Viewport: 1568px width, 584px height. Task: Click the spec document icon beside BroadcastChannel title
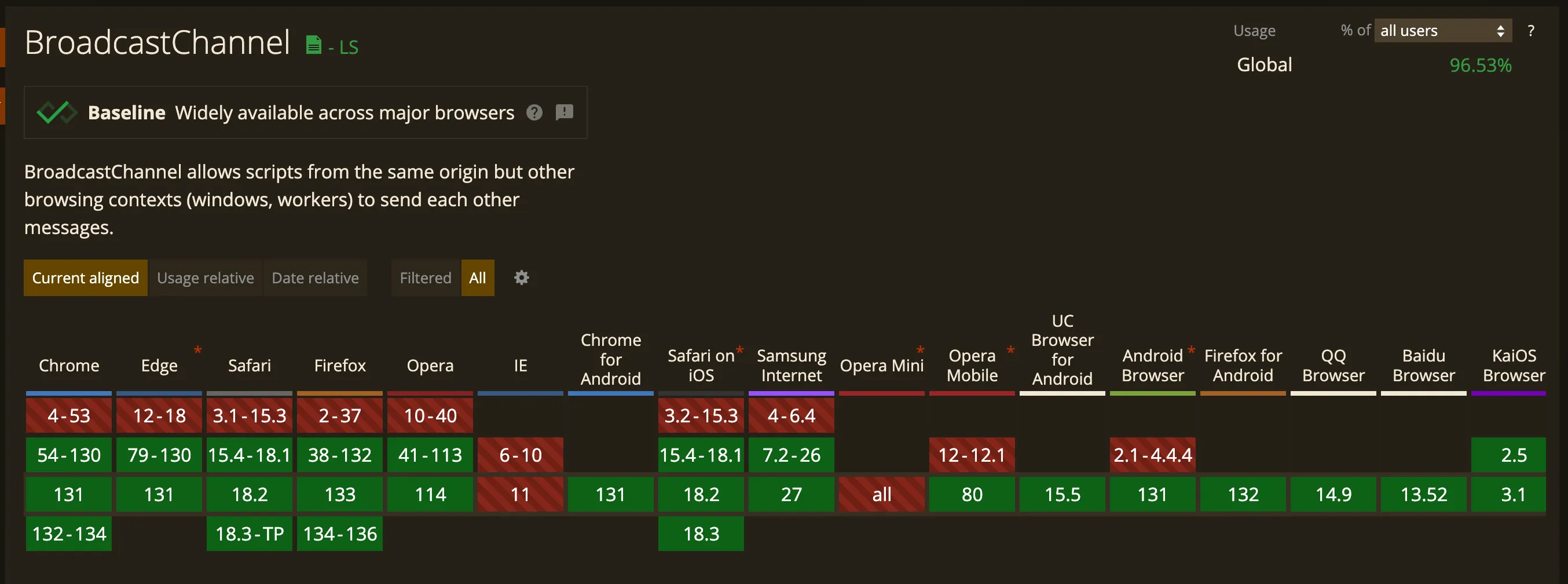pyautogui.click(x=313, y=45)
